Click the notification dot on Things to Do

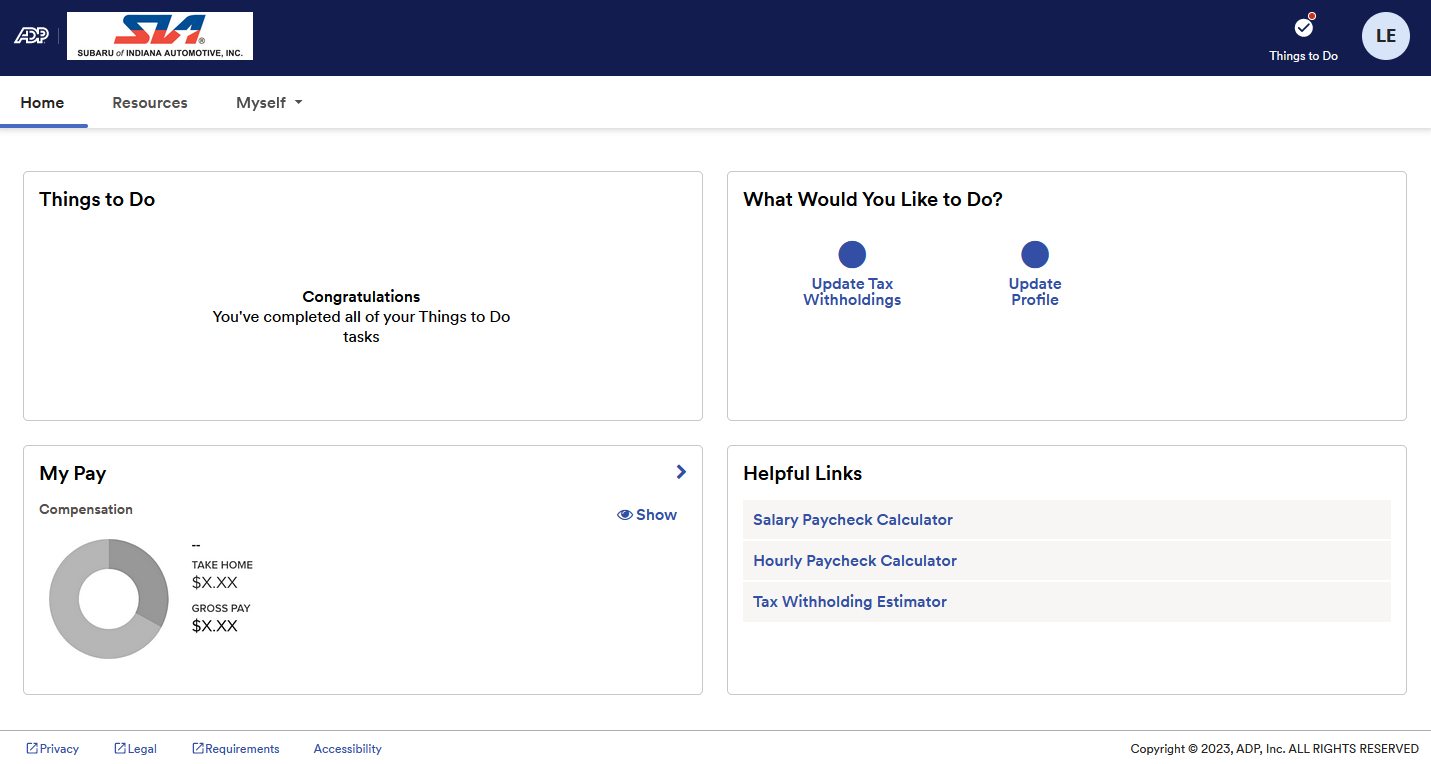(1310, 17)
